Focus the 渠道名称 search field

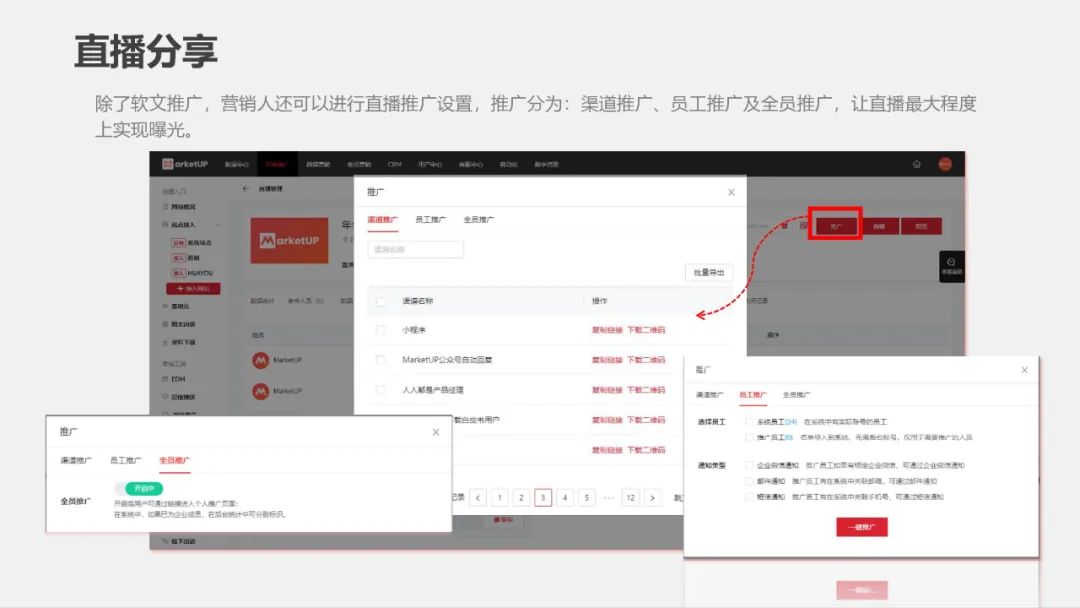click(x=415, y=249)
